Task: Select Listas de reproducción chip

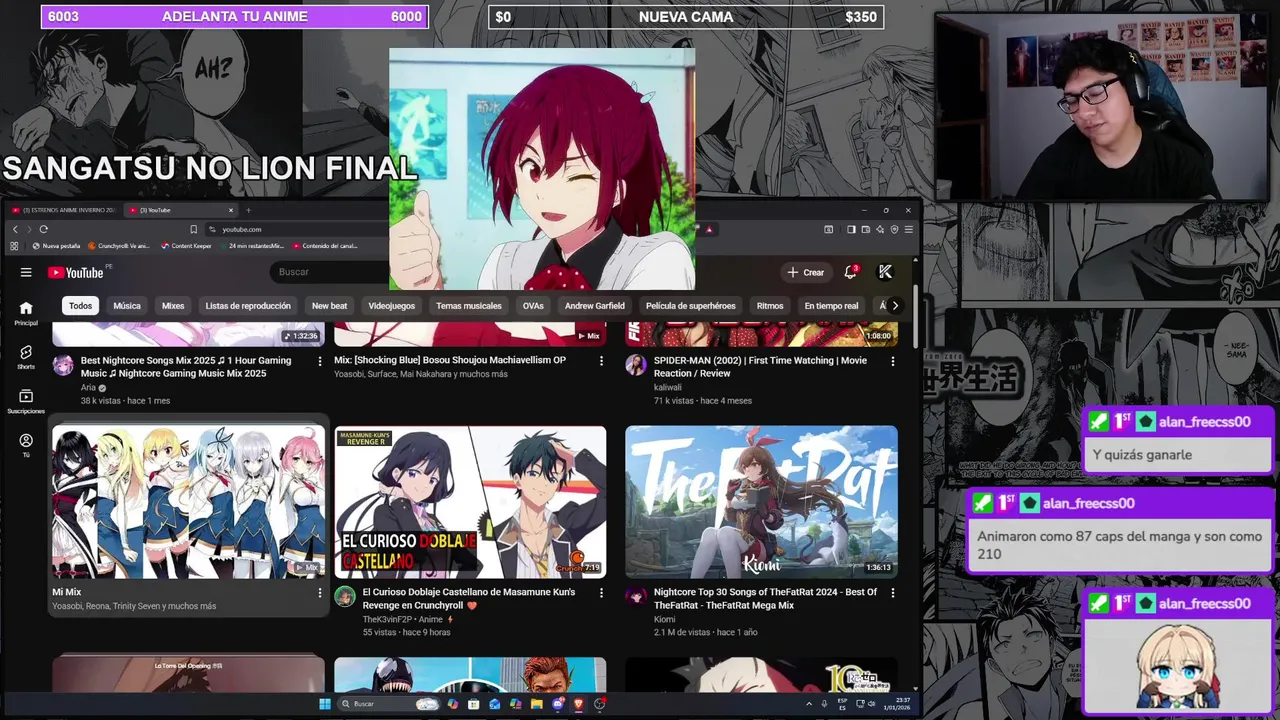Action: [x=248, y=306]
